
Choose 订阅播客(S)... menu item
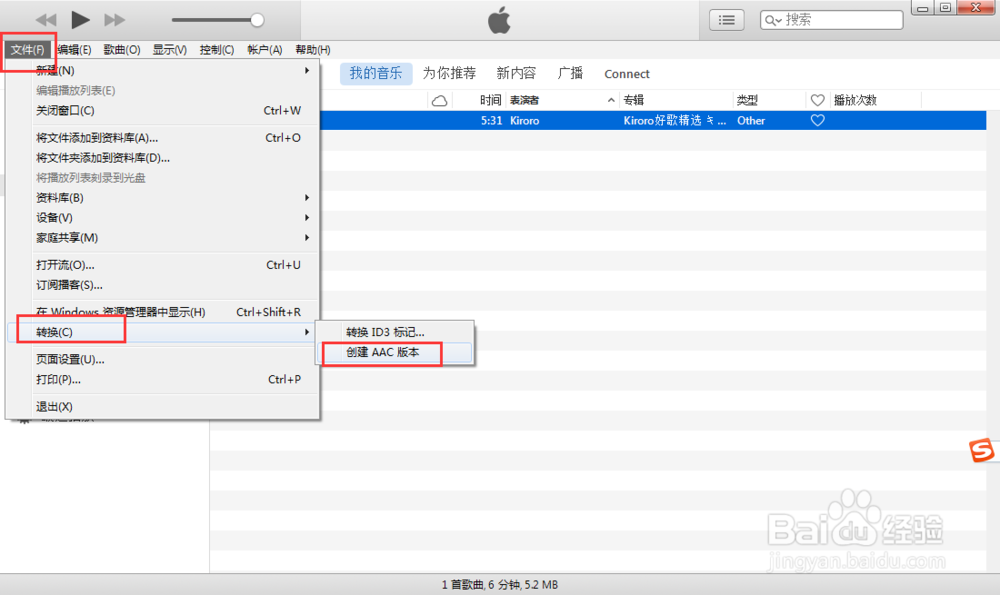[163, 285]
